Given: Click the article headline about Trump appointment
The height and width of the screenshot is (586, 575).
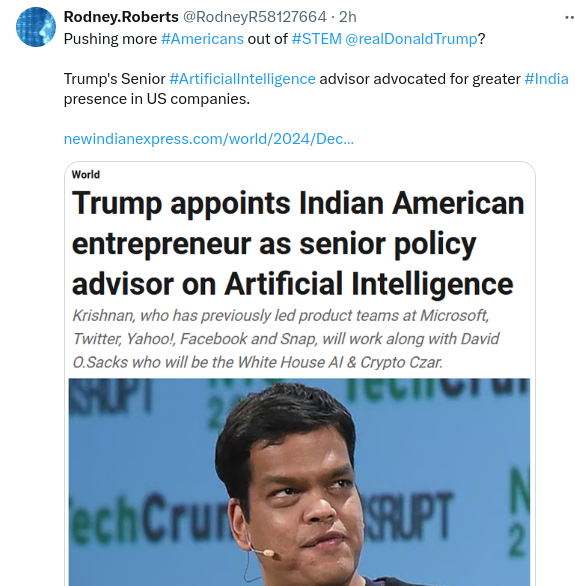Looking at the screenshot, I should coord(298,243).
